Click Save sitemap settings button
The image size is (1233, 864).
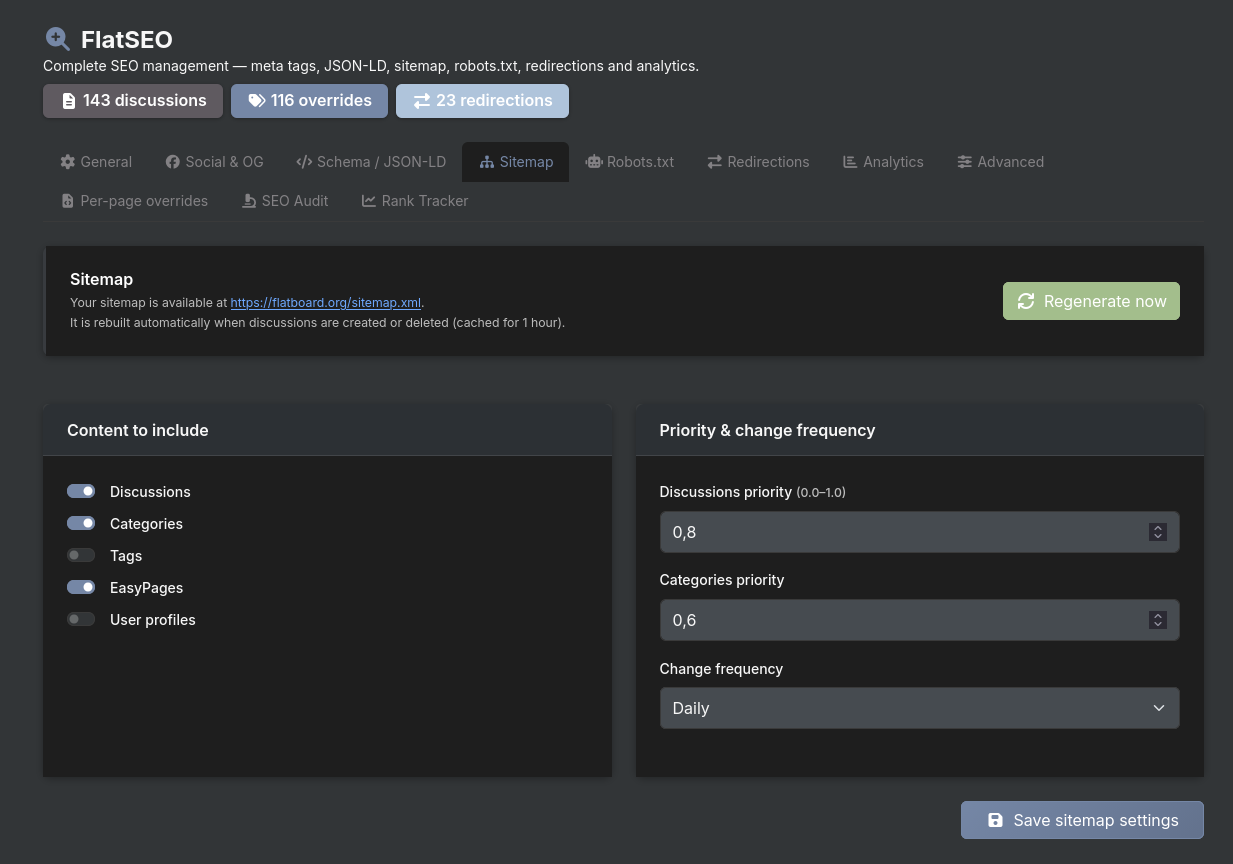click(1082, 820)
